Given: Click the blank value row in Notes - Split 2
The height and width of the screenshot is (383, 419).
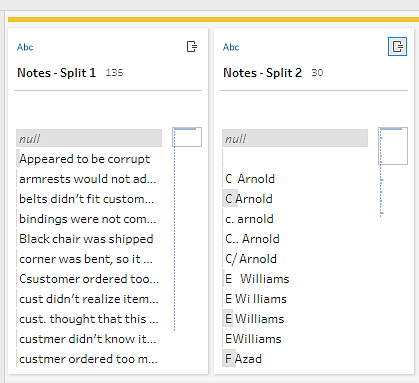Looking at the screenshot, I should tap(295, 159).
